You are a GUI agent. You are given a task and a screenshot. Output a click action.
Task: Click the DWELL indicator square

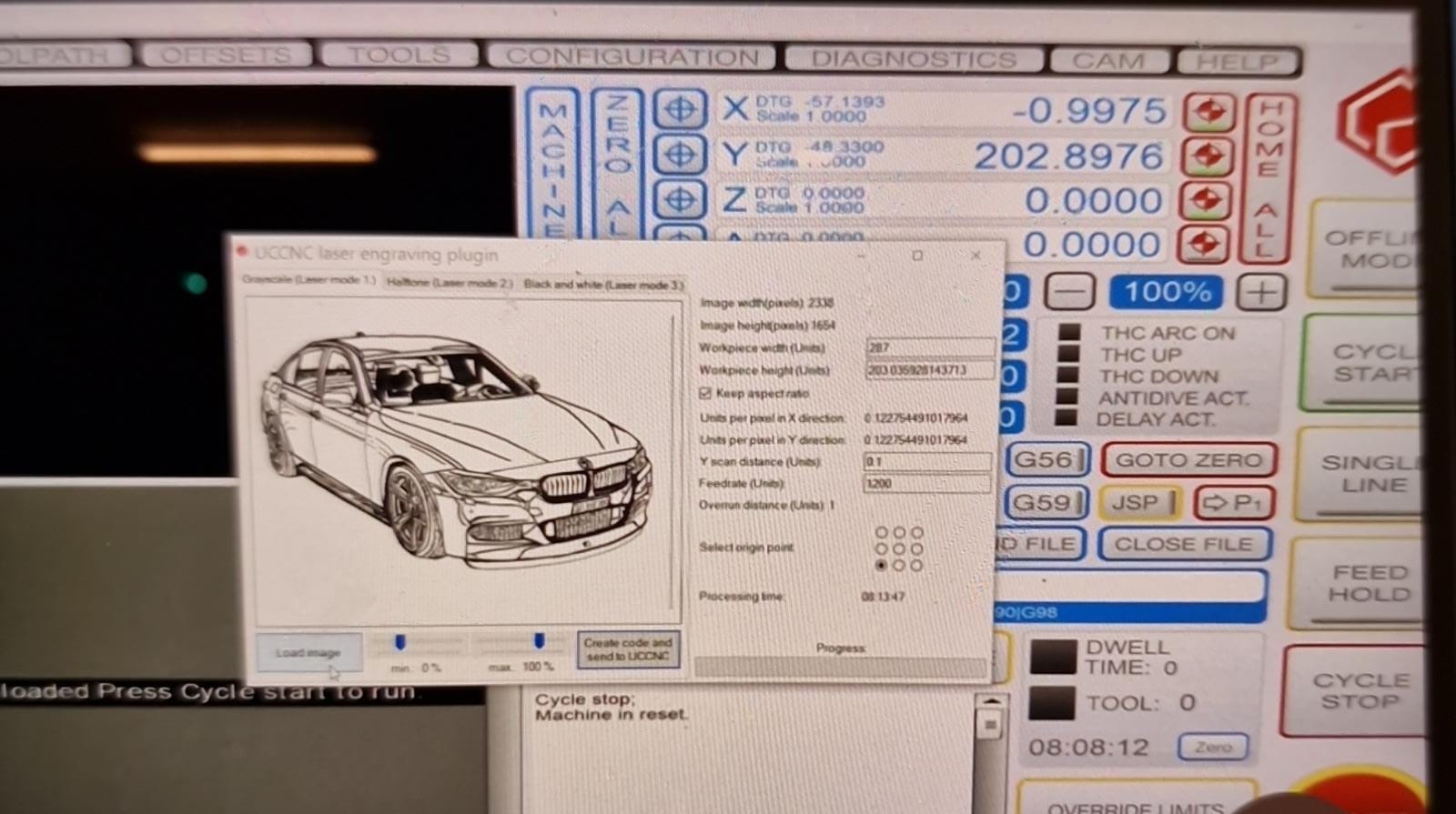point(1053,657)
